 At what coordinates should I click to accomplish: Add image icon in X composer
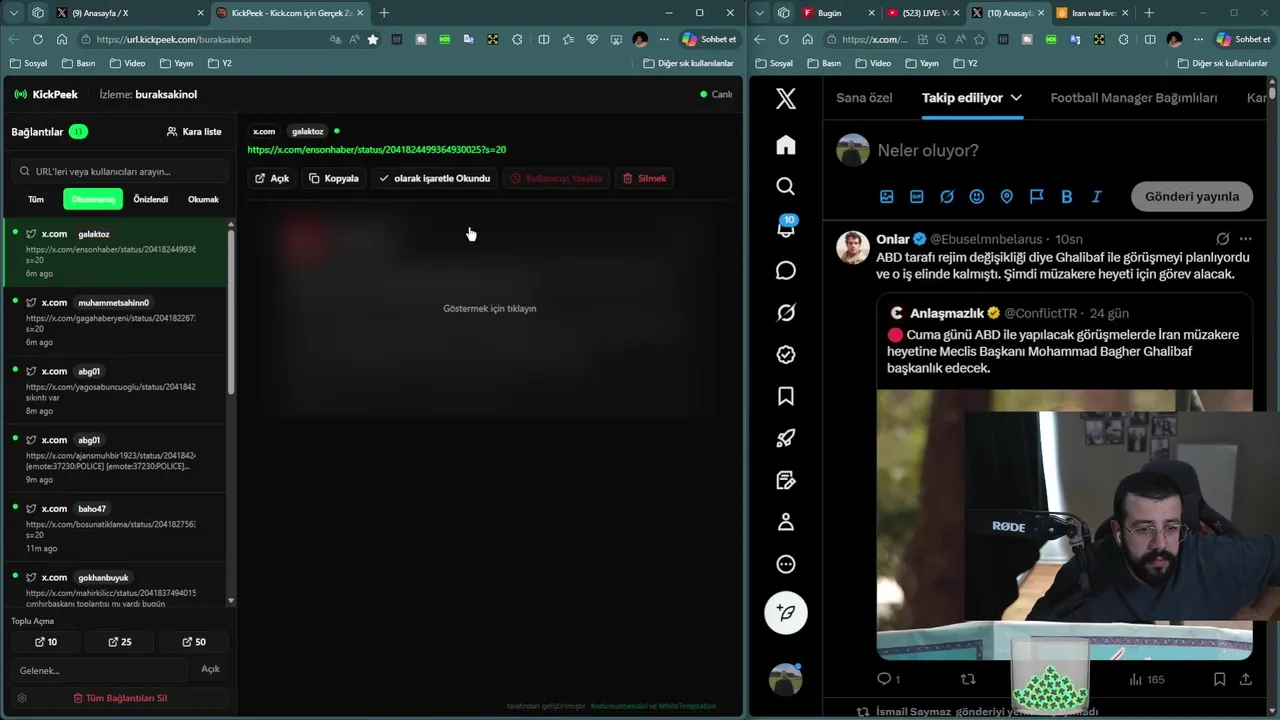[887, 196]
